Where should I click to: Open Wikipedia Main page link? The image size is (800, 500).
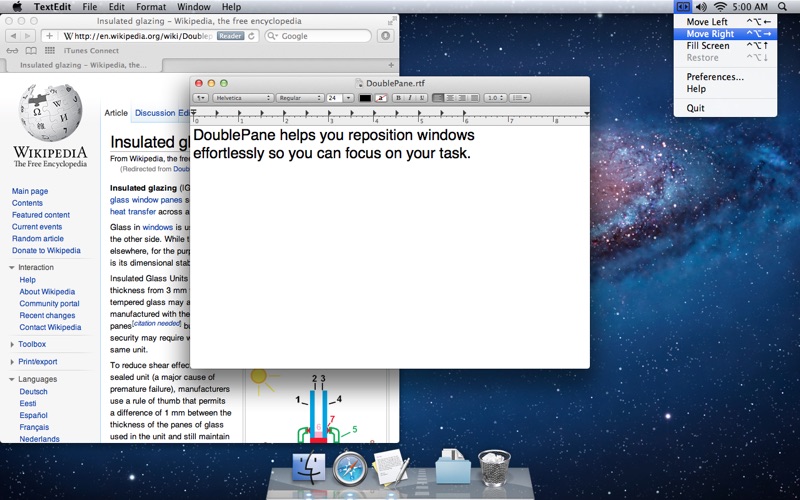click(30, 191)
